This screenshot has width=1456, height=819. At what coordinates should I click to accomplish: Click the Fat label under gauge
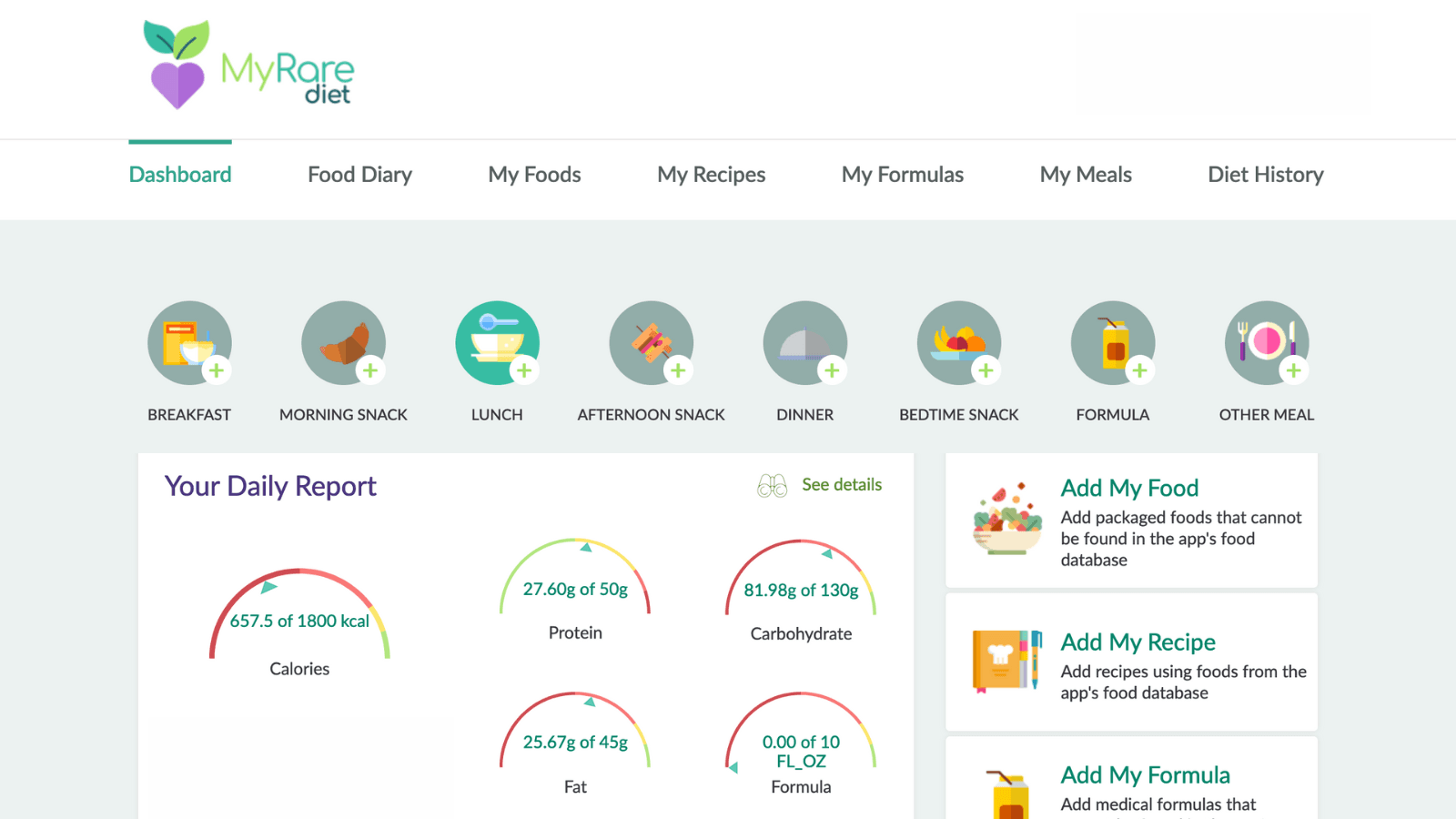click(575, 787)
